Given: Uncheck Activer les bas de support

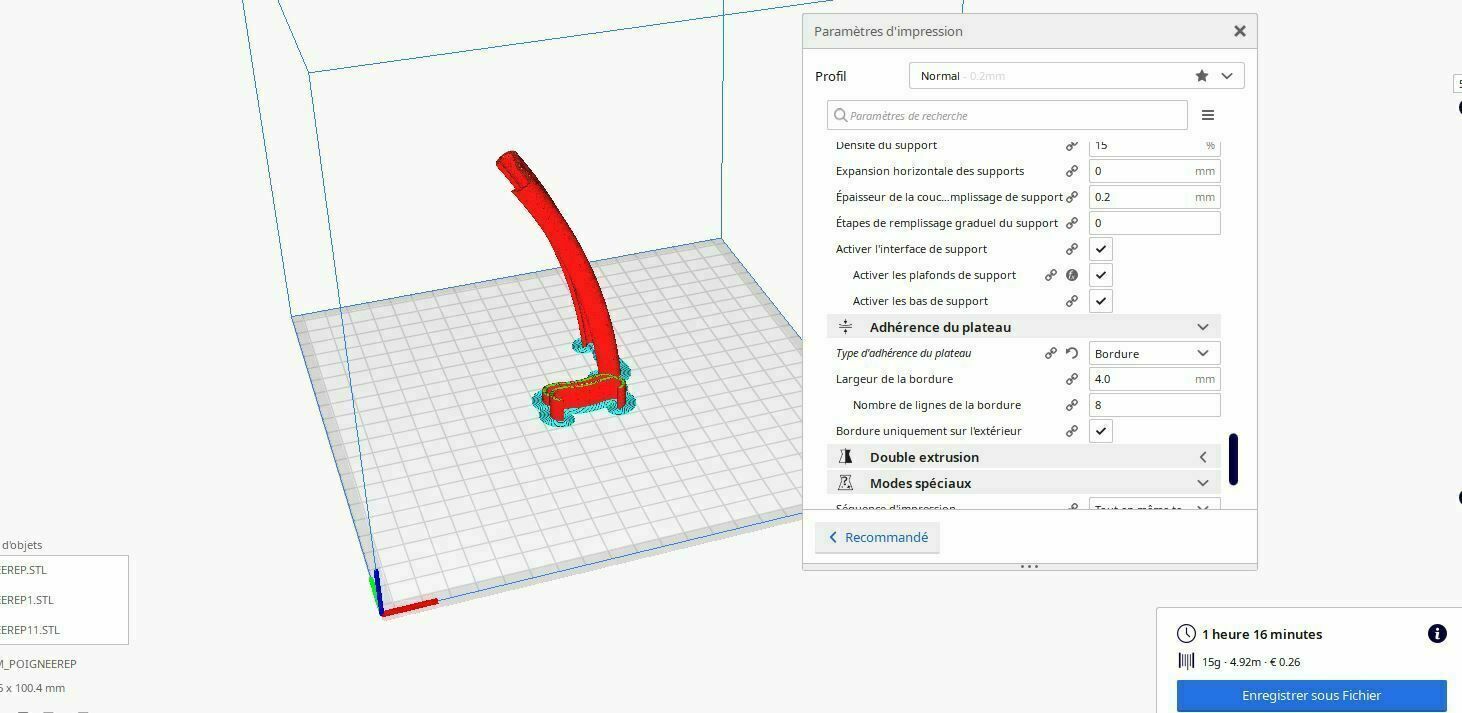Looking at the screenshot, I should (1101, 301).
